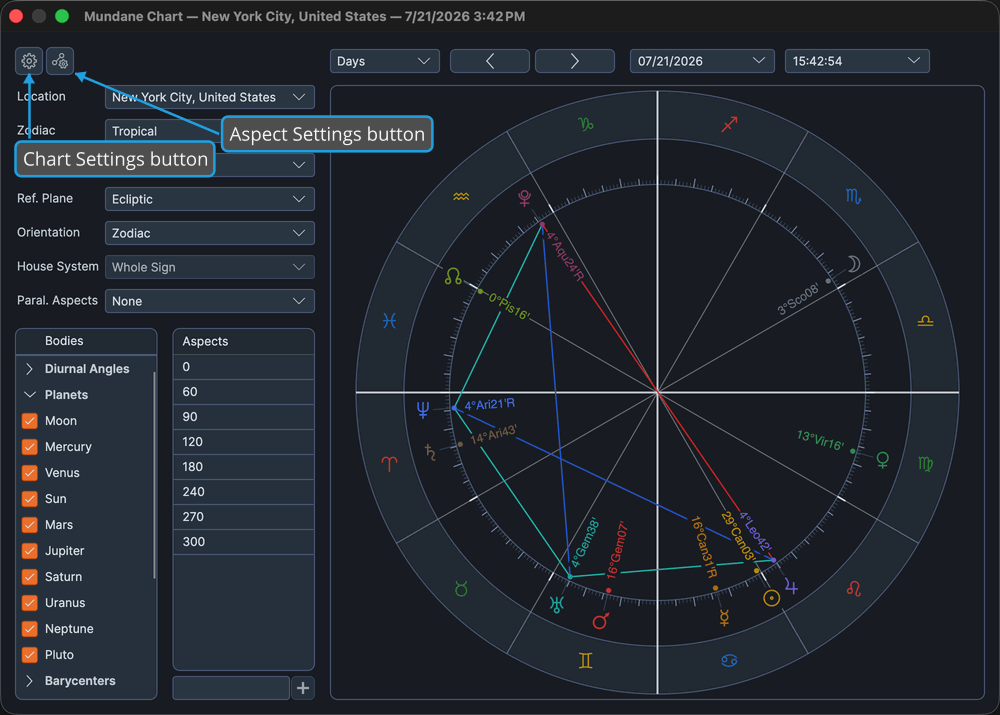The height and width of the screenshot is (715, 1000).
Task: Uncheck the Jupiter checkbox
Action: (x=29, y=551)
